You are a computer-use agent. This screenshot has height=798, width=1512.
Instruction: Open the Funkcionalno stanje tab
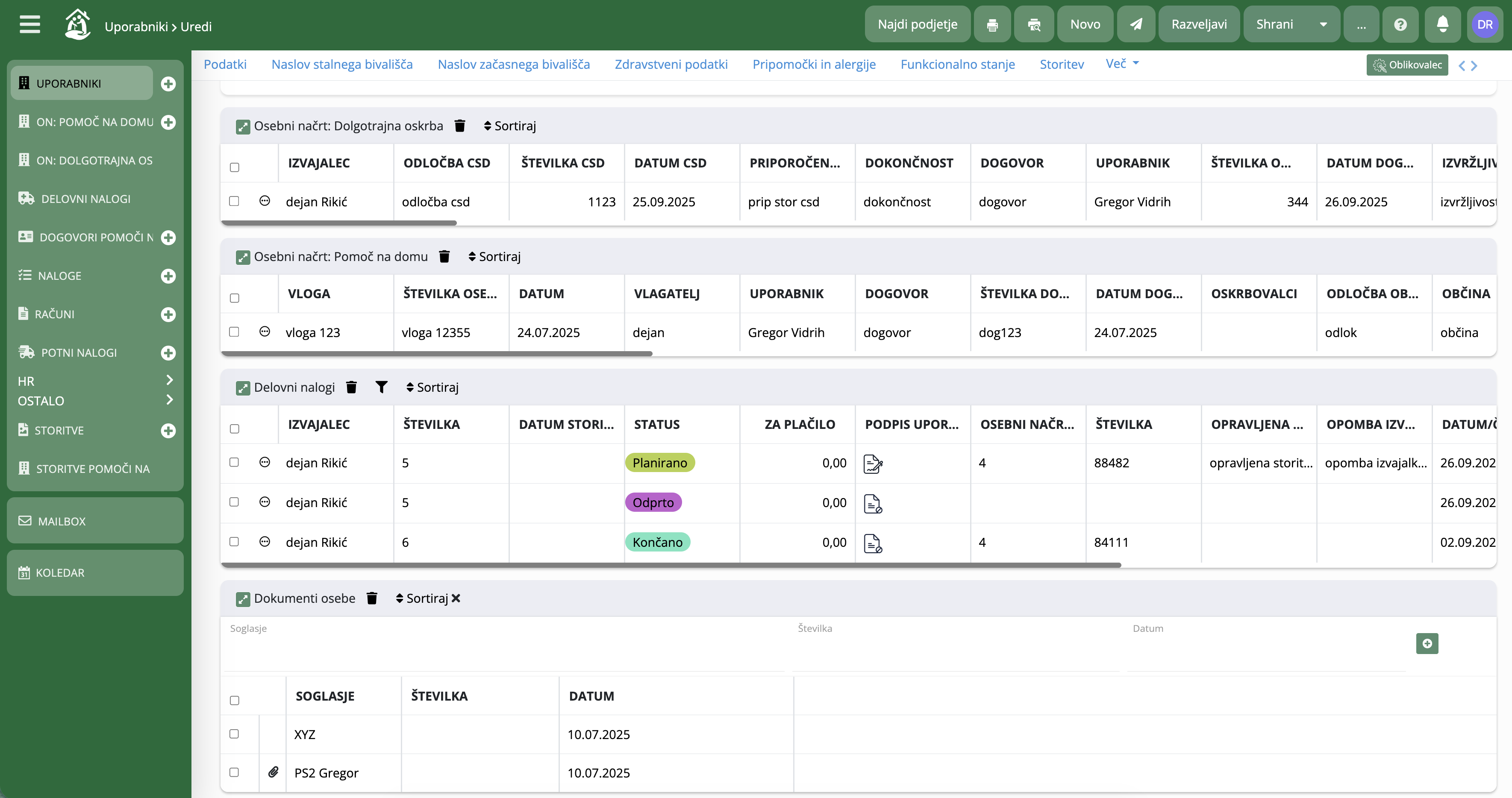pyautogui.click(x=957, y=65)
